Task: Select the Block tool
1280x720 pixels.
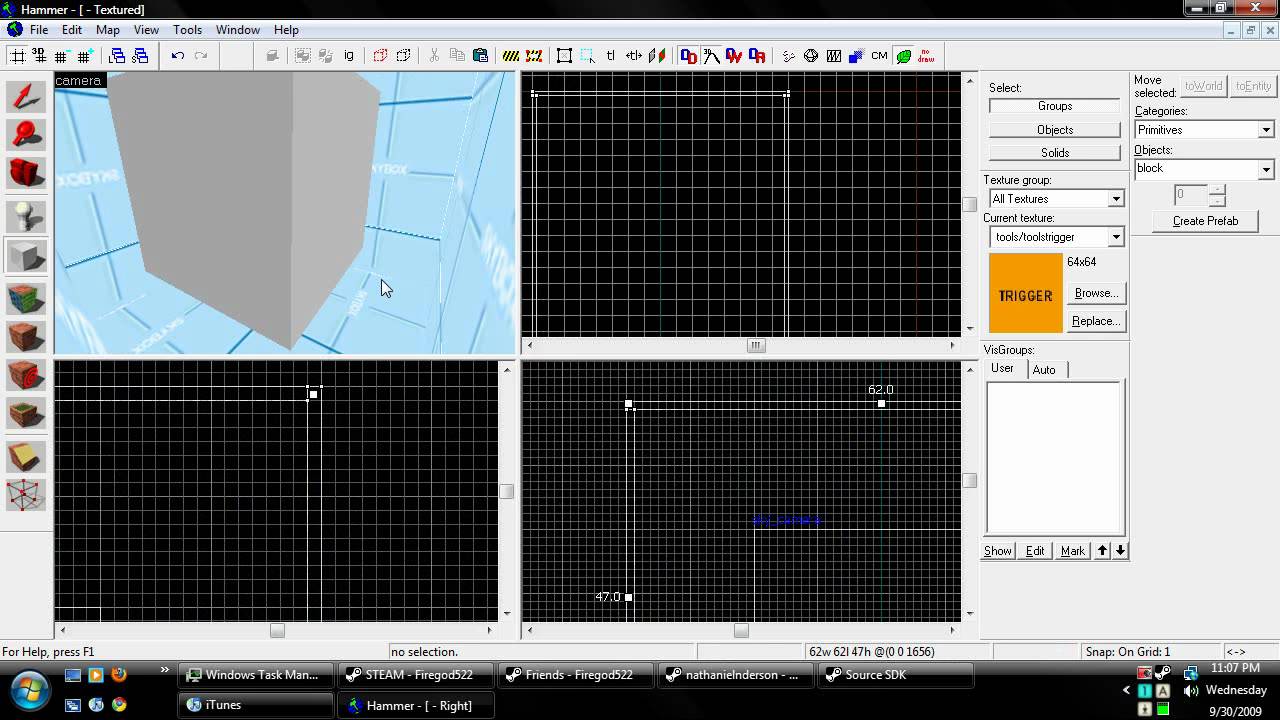Action: (27, 257)
